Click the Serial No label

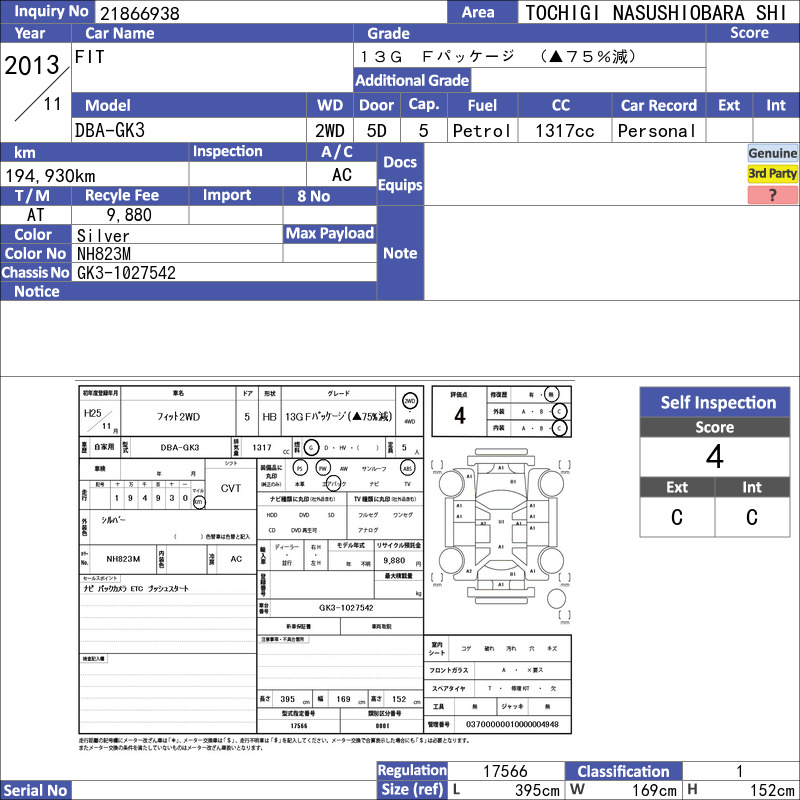click(35, 790)
